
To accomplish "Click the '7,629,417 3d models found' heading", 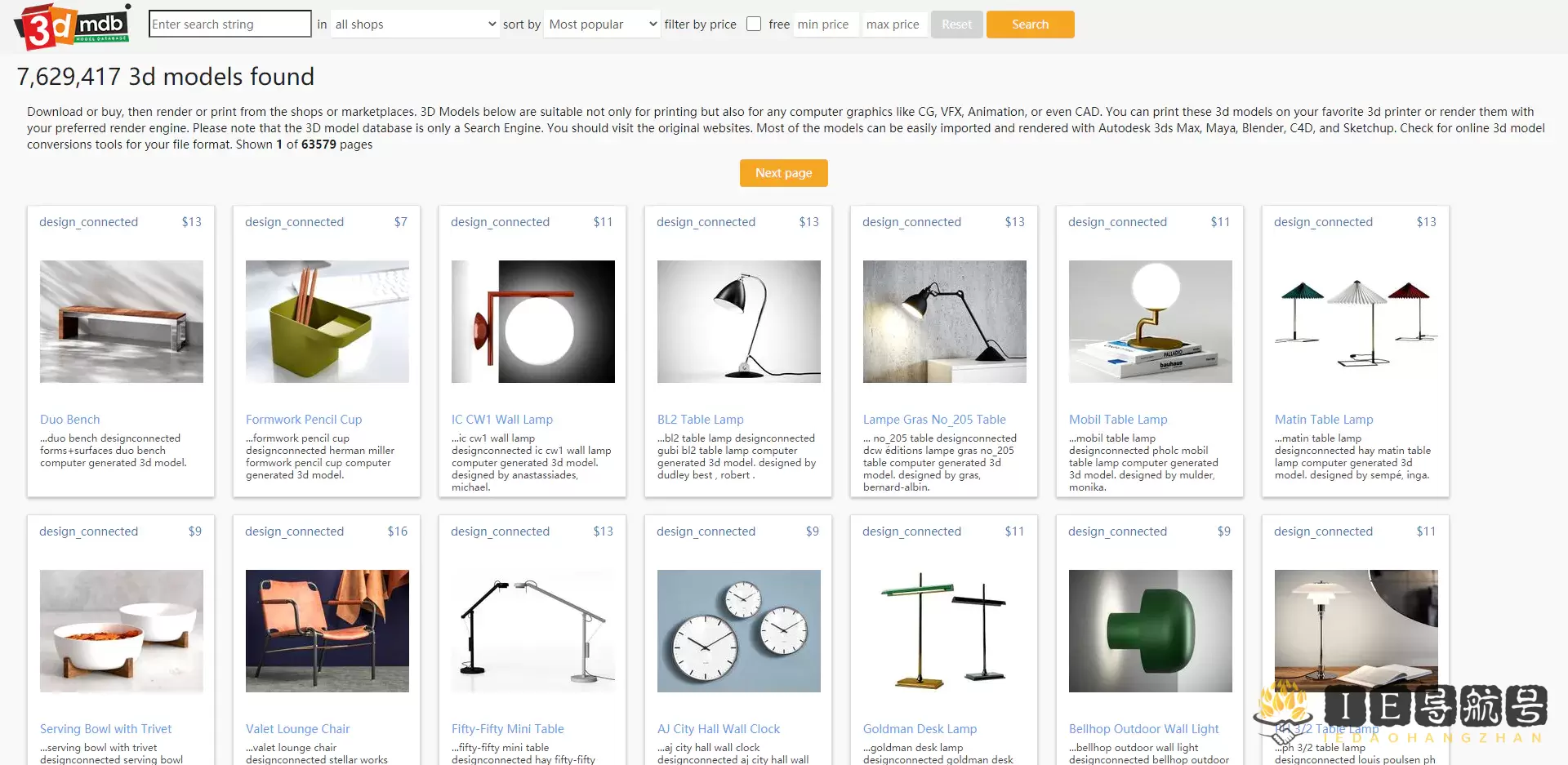I will (x=166, y=77).
